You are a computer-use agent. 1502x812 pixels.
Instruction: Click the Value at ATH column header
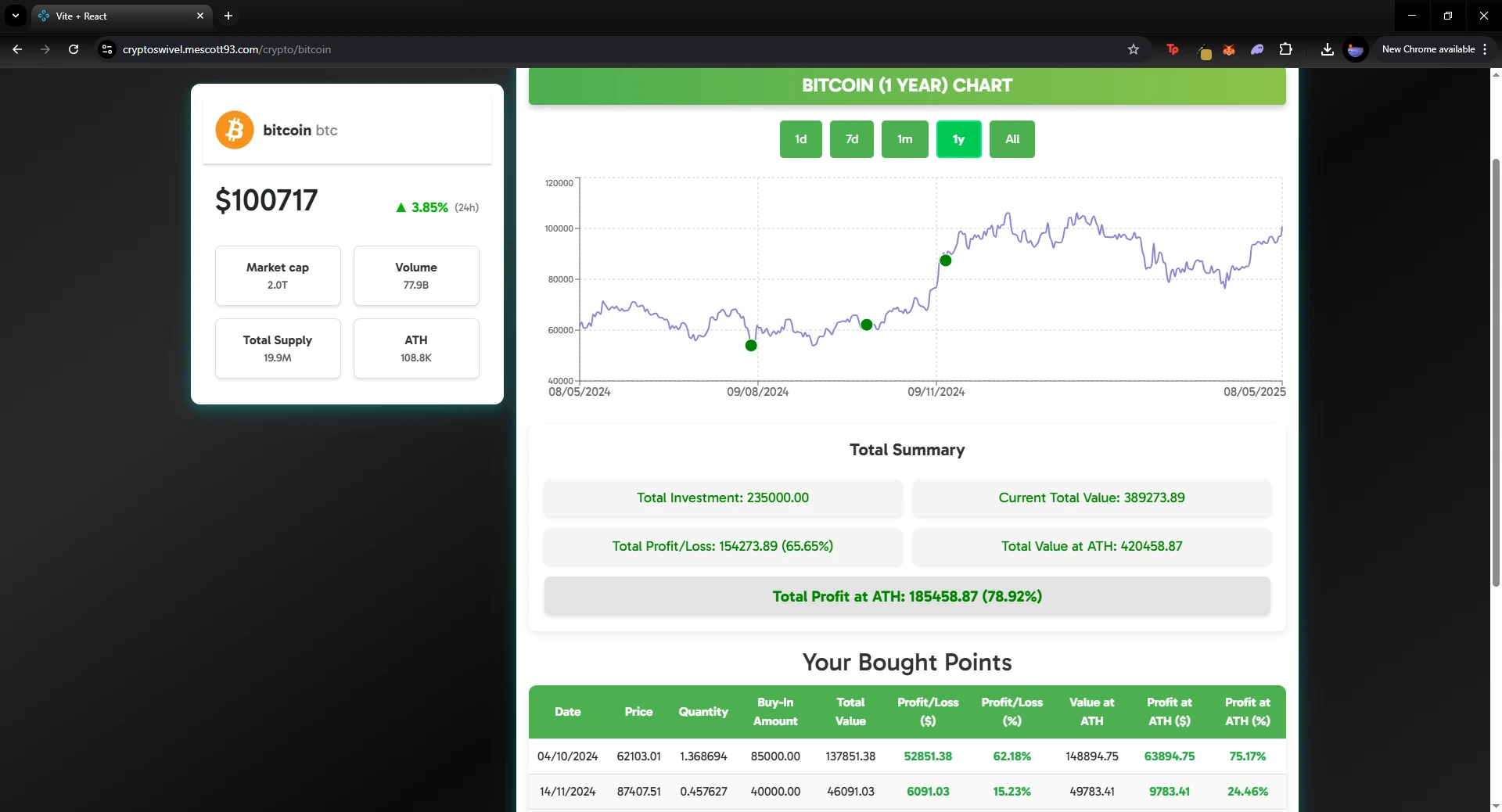pyautogui.click(x=1092, y=712)
